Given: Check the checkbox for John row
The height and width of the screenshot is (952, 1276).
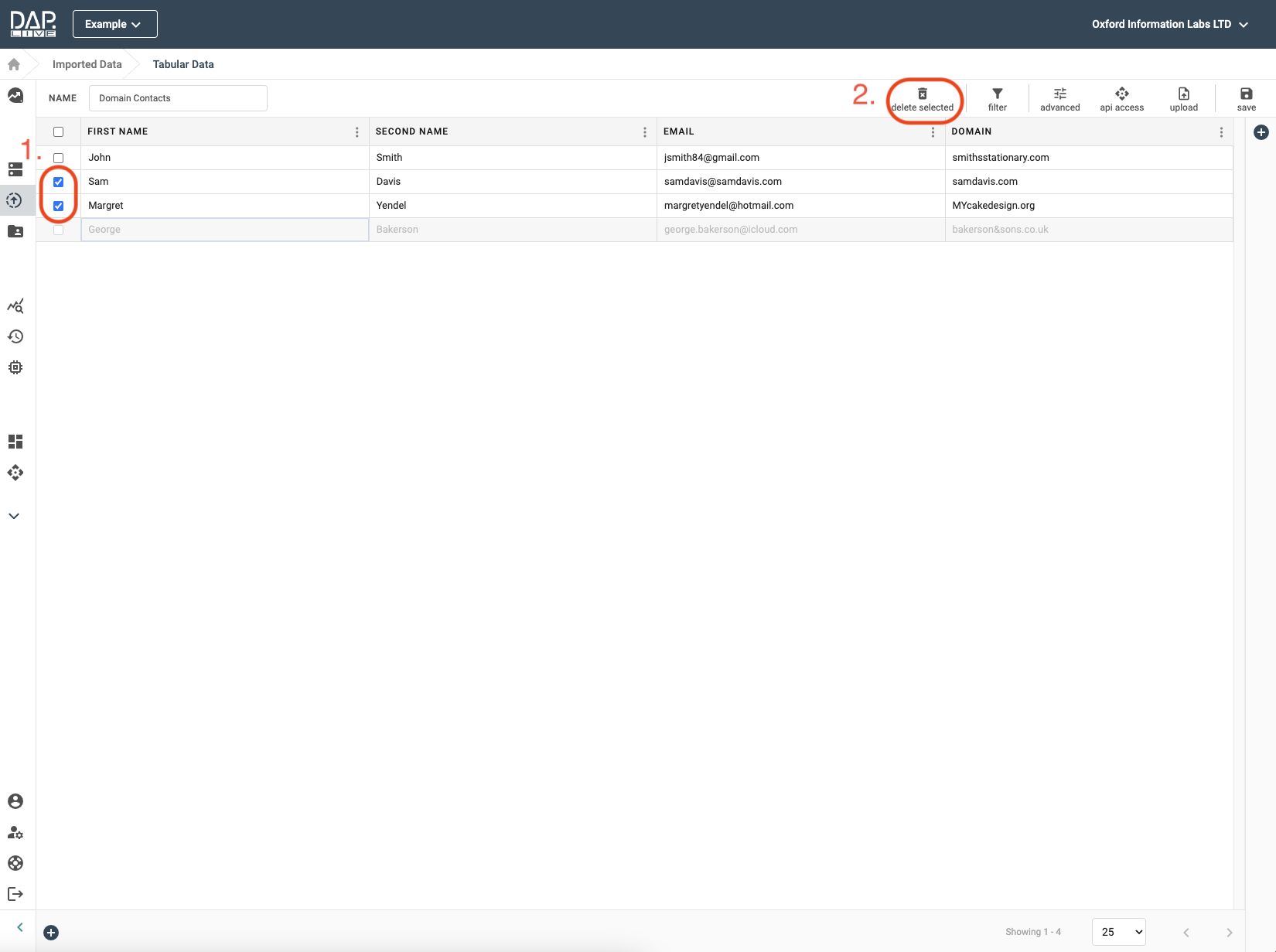Looking at the screenshot, I should pyautogui.click(x=58, y=158).
